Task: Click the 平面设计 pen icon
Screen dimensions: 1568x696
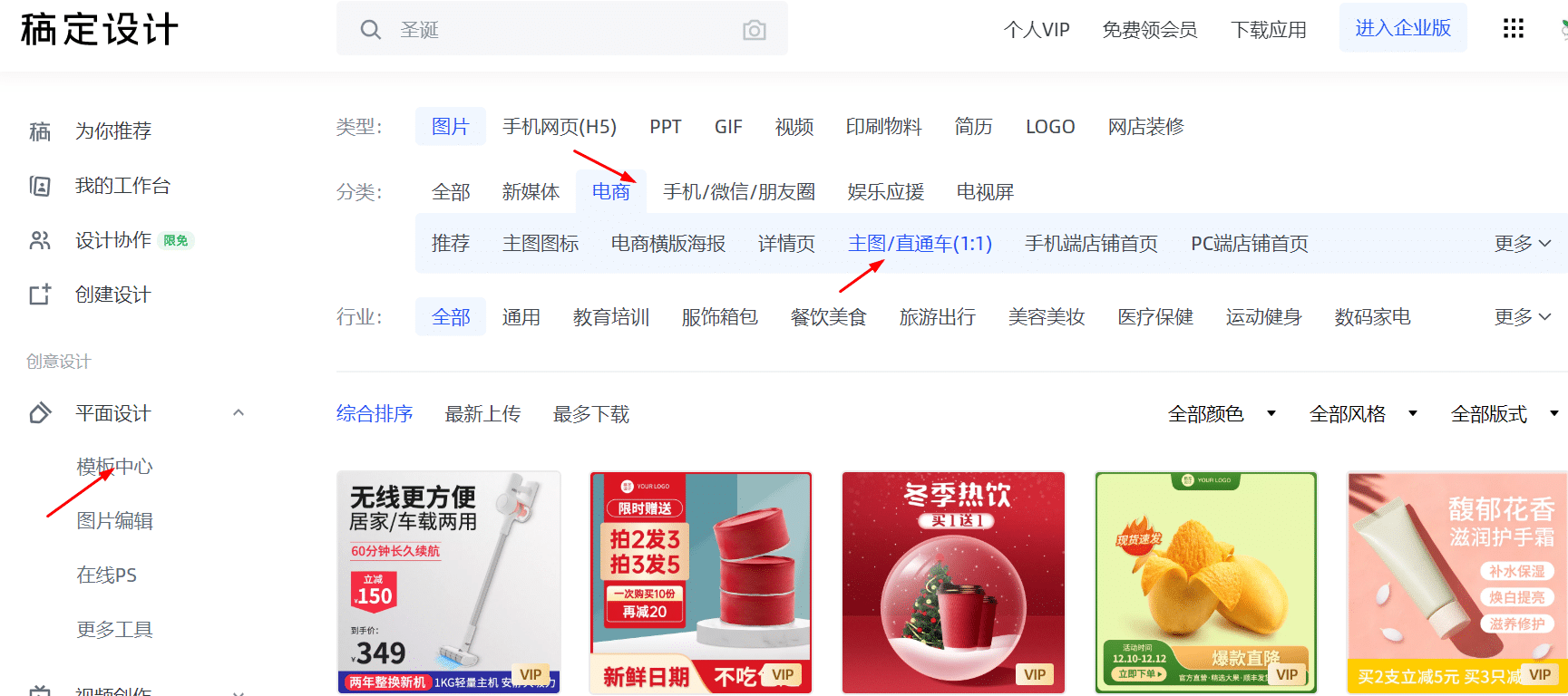Action: [x=40, y=413]
